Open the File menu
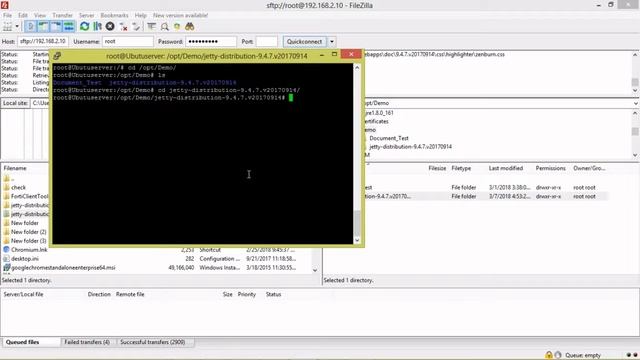 click(7, 15)
